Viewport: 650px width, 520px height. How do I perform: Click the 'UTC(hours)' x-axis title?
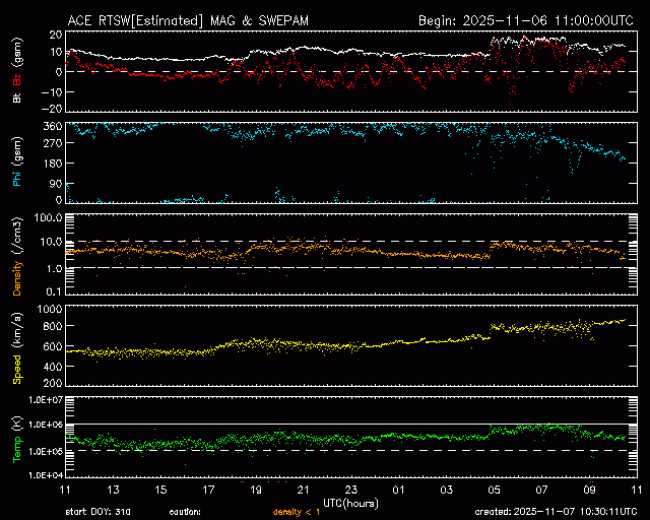(351, 504)
